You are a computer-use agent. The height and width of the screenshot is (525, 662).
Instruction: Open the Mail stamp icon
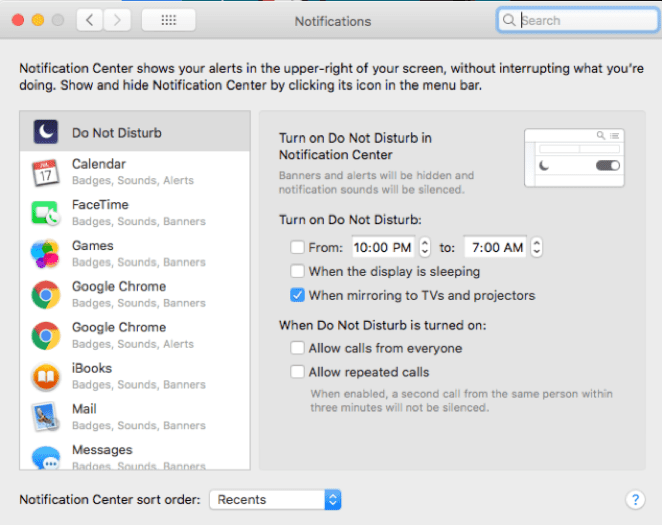pyautogui.click(x=45, y=417)
